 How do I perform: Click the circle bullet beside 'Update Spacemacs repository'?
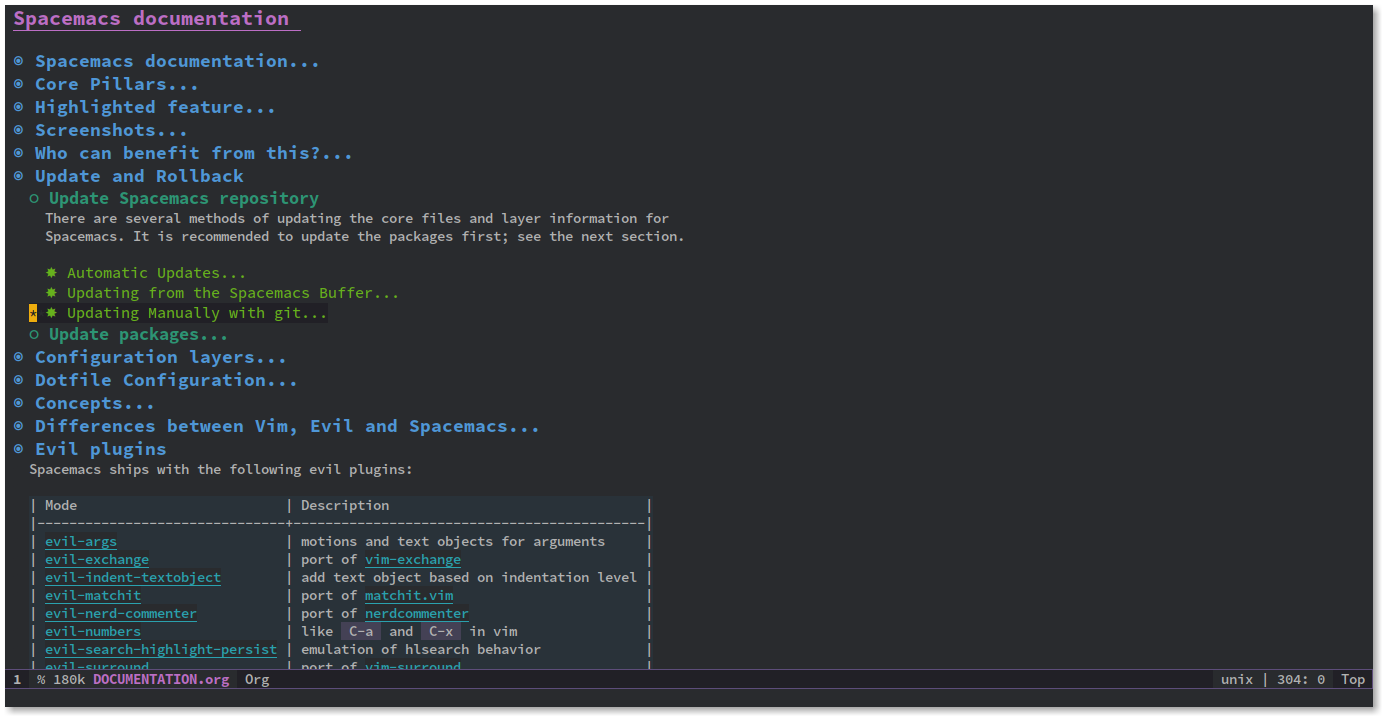coord(34,198)
